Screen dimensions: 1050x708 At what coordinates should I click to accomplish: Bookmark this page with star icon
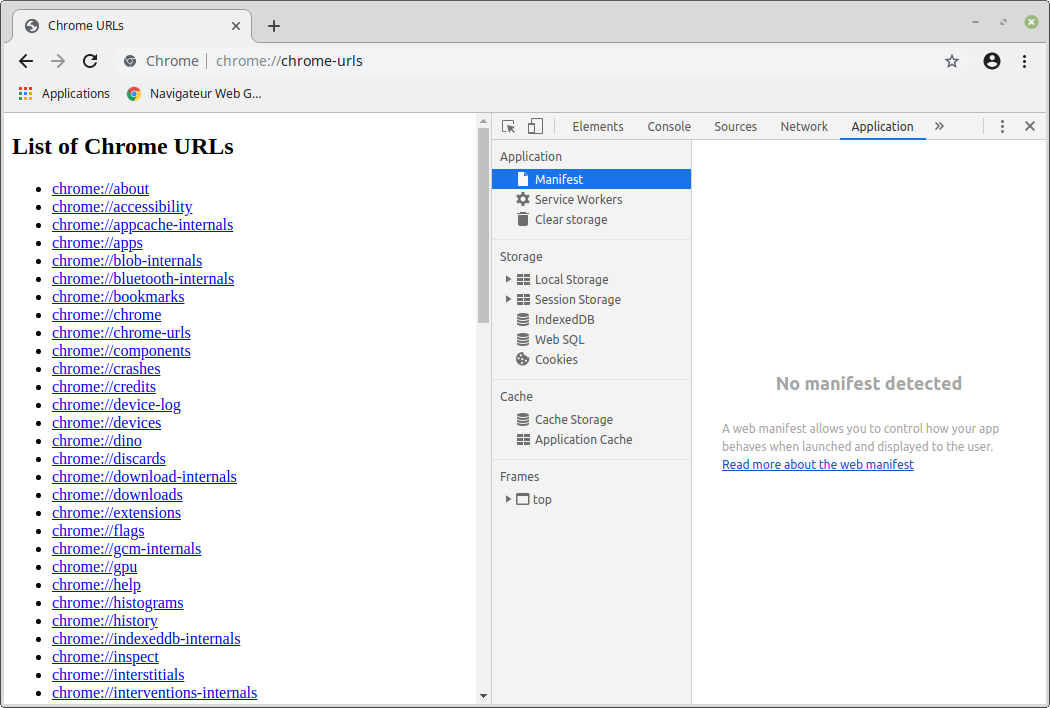point(952,61)
